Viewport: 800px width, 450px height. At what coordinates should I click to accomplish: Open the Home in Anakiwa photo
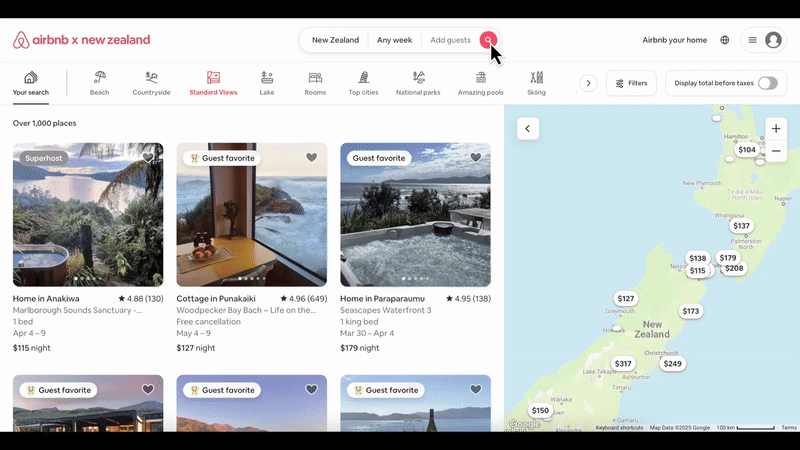[88, 215]
